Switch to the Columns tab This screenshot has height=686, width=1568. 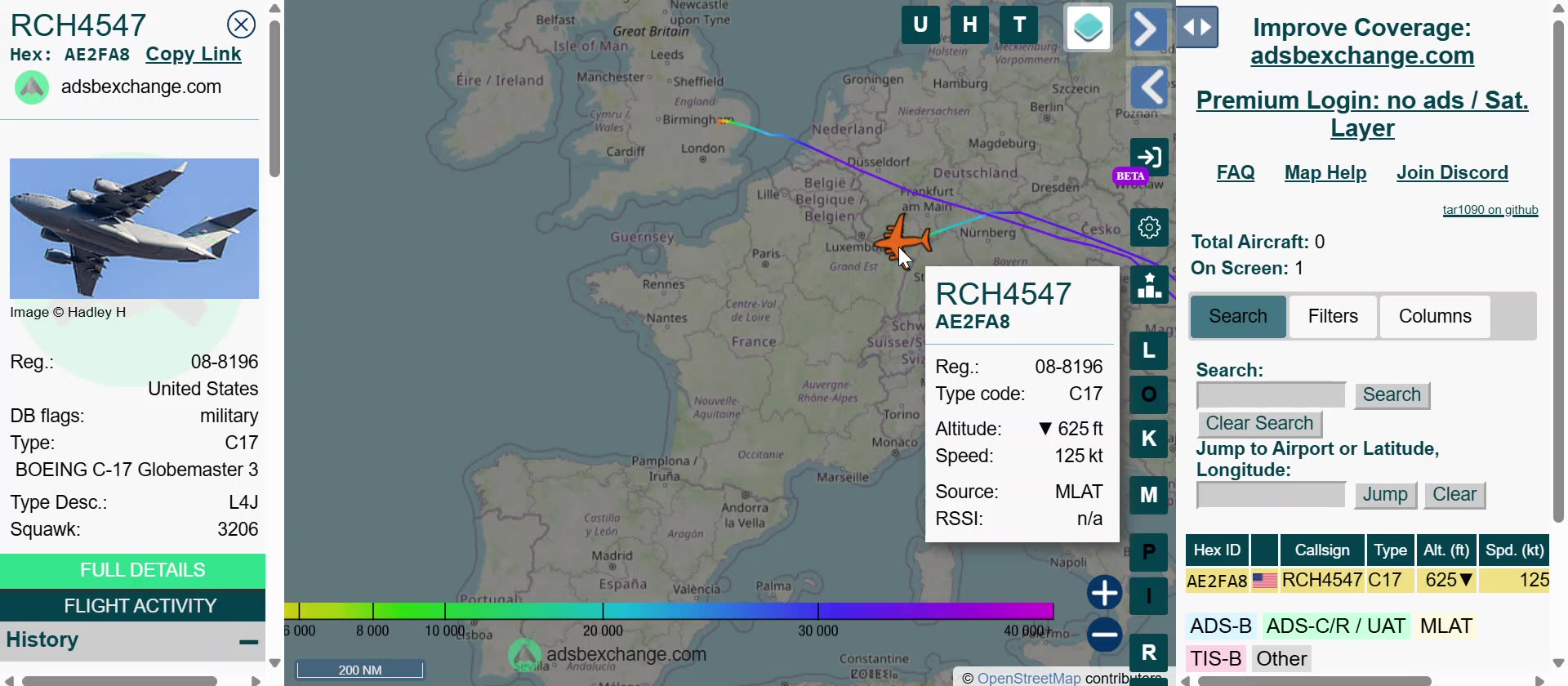pyautogui.click(x=1435, y=316)
